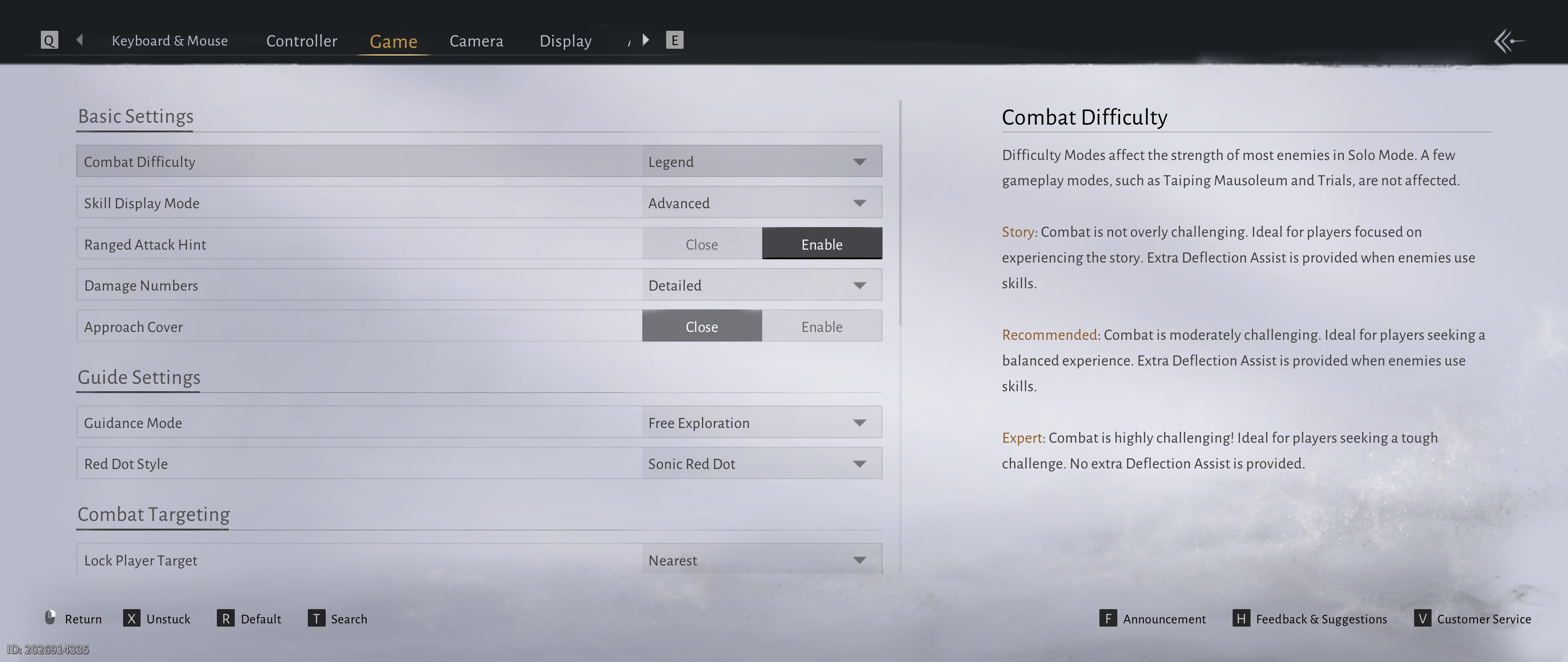Set Approach Cover to Enable

pyautogui.click(x=821, y=326)
